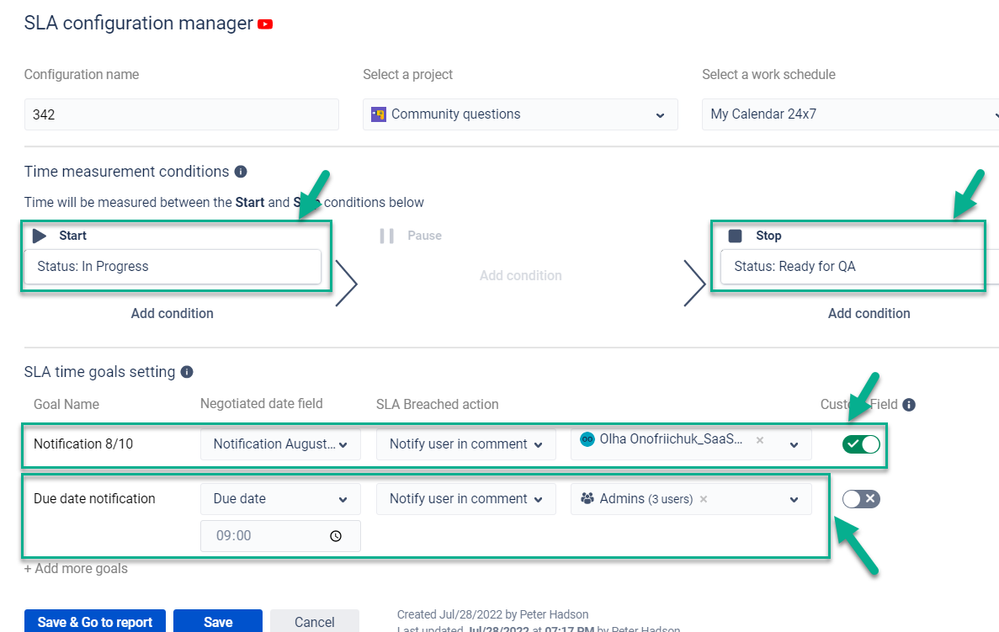The height and width of the screenshot is (632, 999).
Task: Enable the Due date notification toggle
Action: click(861, 499)
